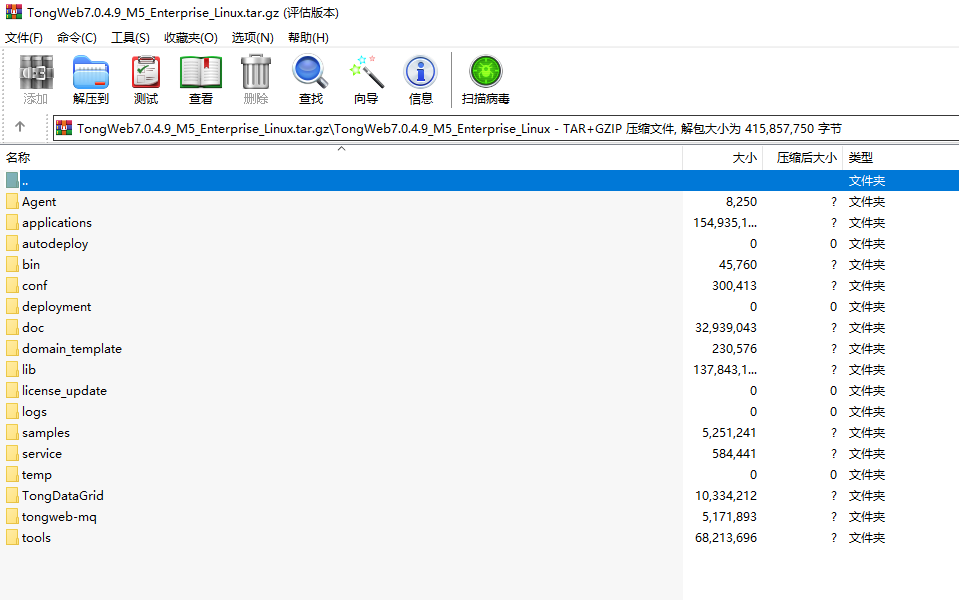The width and height of the screenshot is (959, 600).
Task: Click the folder icon beside conf
Action: (12, 286)
